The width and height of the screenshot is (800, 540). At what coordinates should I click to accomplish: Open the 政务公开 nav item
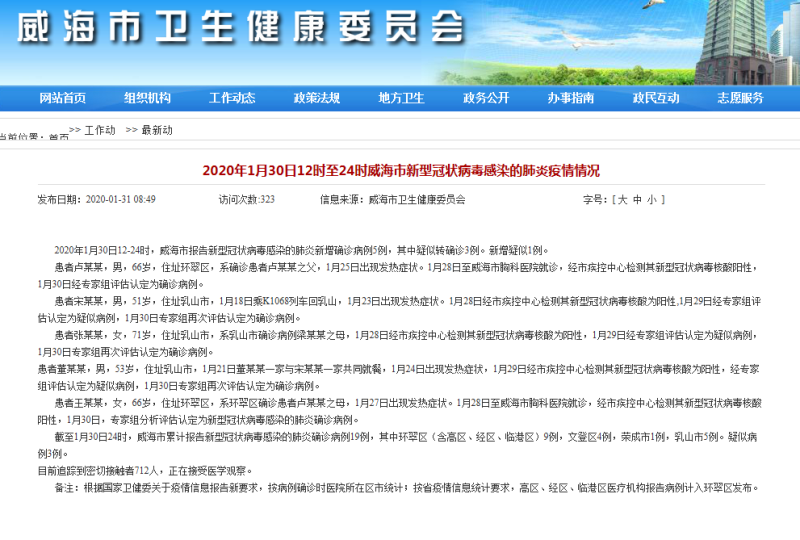(486, 98)
